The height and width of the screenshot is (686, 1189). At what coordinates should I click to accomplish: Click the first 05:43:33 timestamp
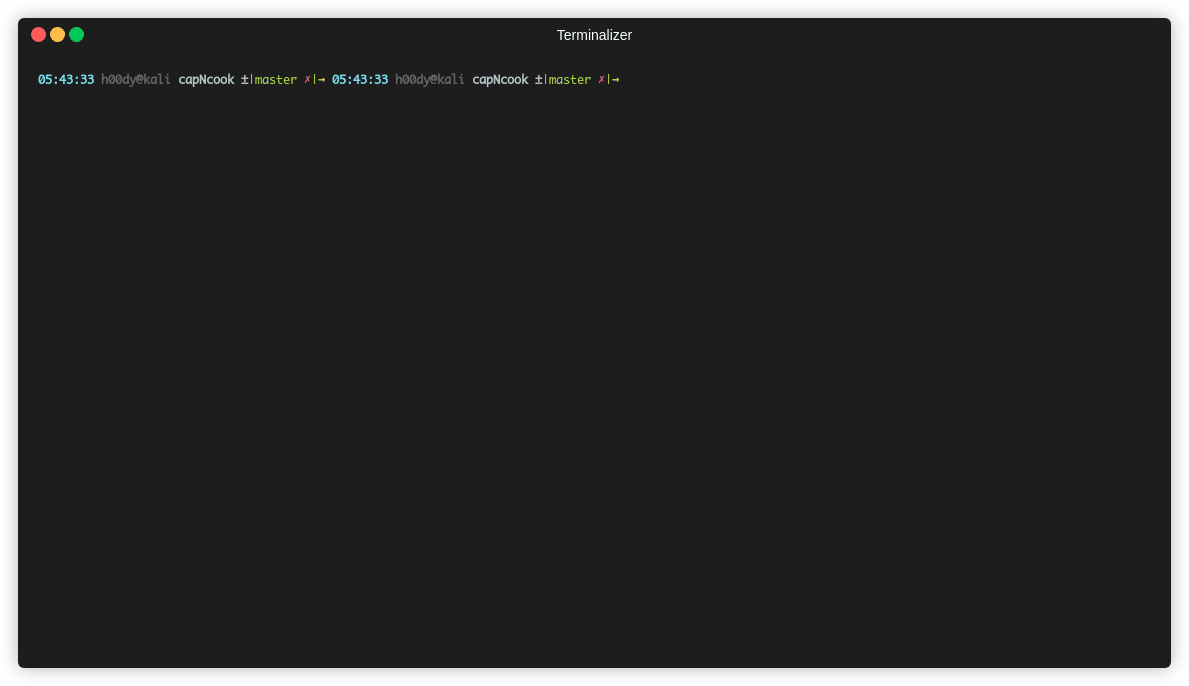[x=65, y=79]
